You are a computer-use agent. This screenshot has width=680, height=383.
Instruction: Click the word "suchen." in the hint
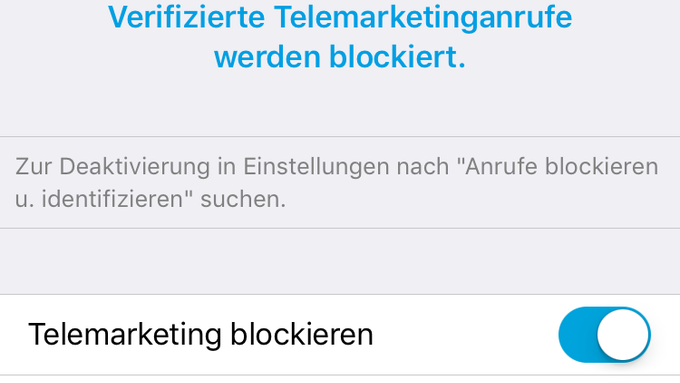point(243,200)
